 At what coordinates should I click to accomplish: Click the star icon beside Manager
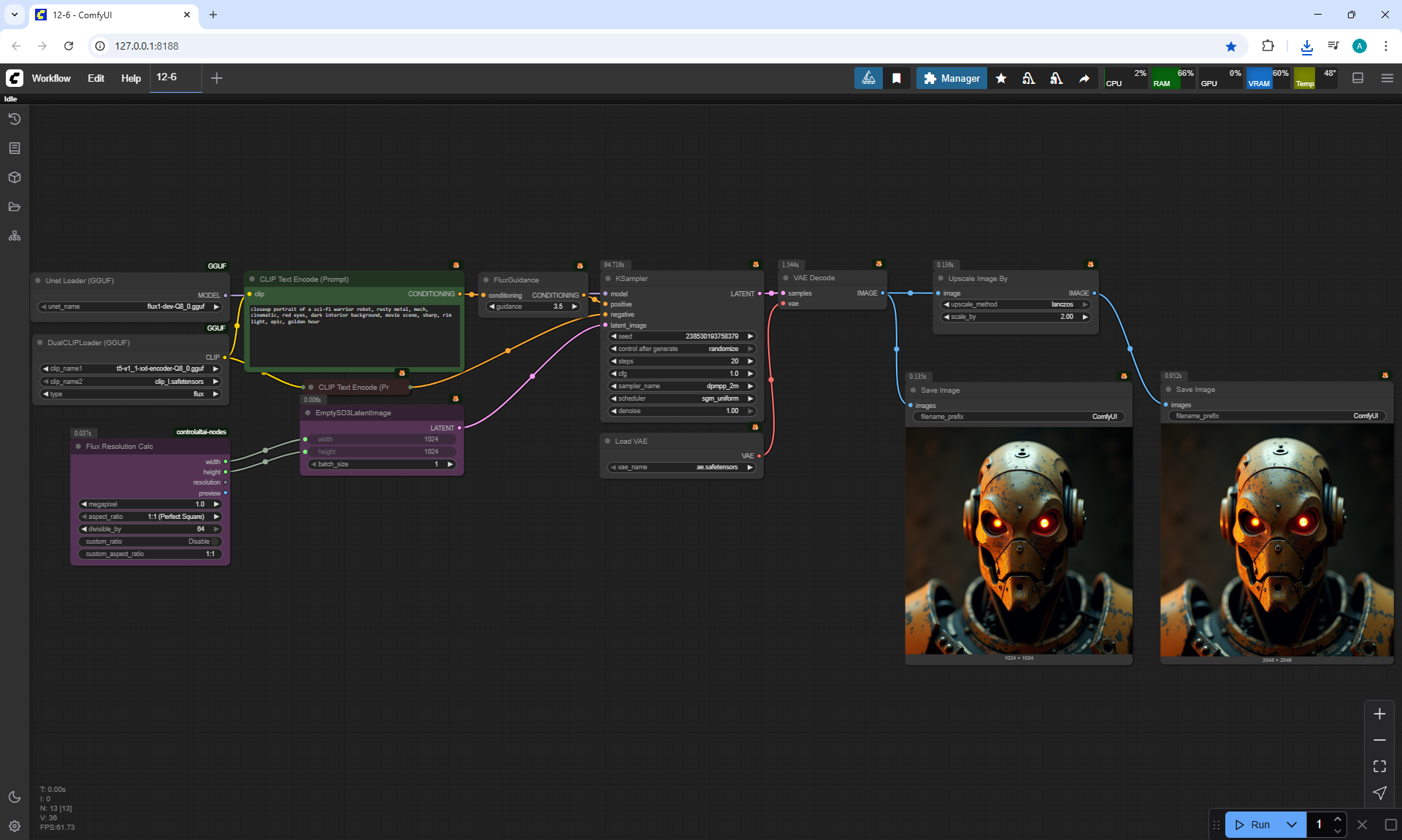point(1001,78)
